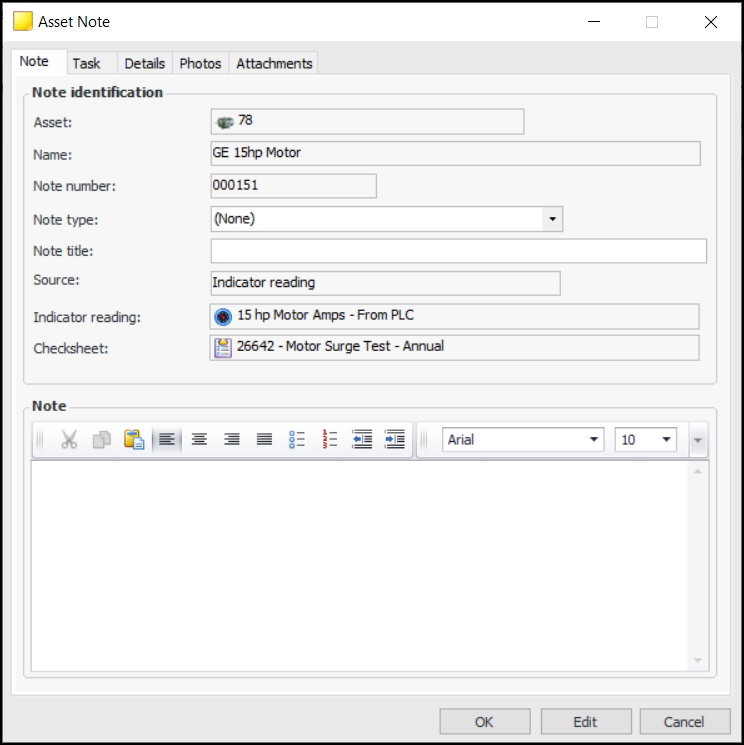Align note text to the right

(232, 440)
